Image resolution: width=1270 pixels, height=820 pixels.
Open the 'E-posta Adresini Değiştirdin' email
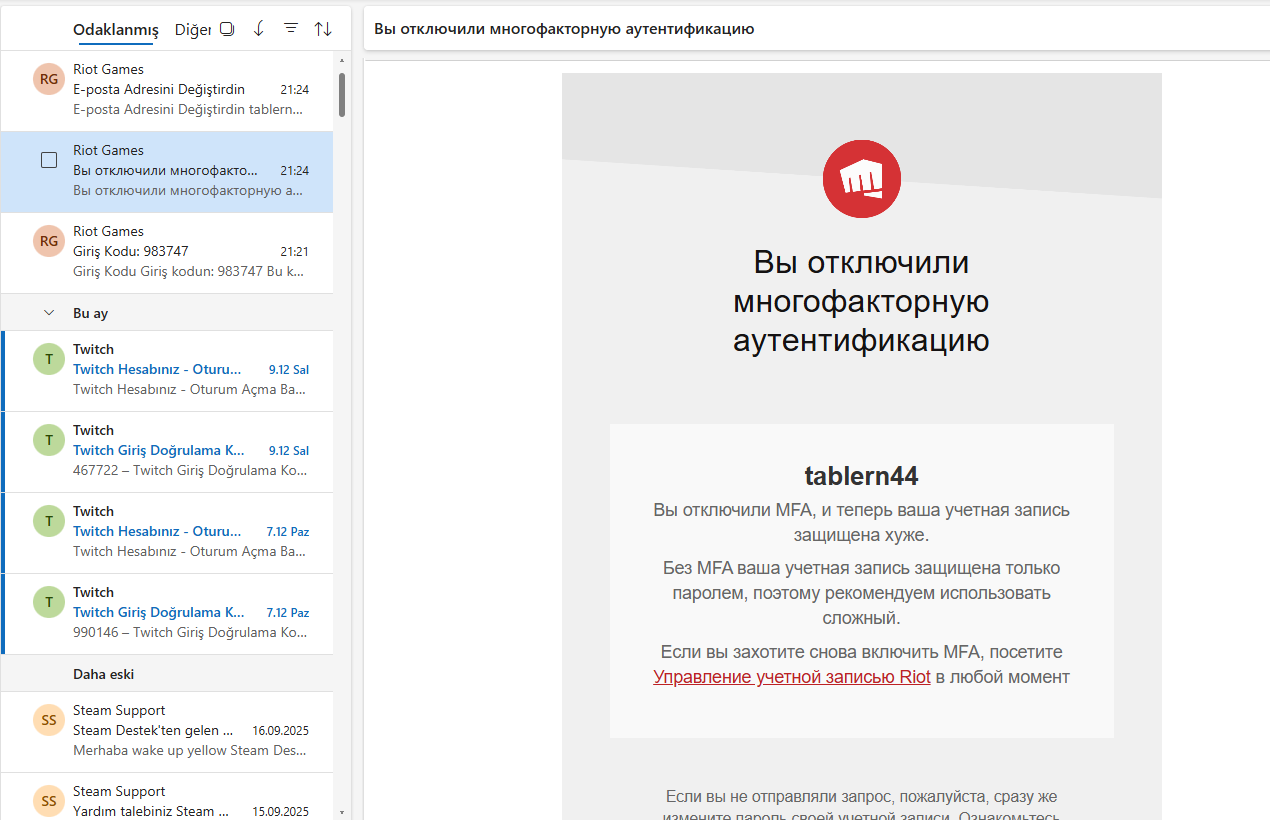(167, 90)
